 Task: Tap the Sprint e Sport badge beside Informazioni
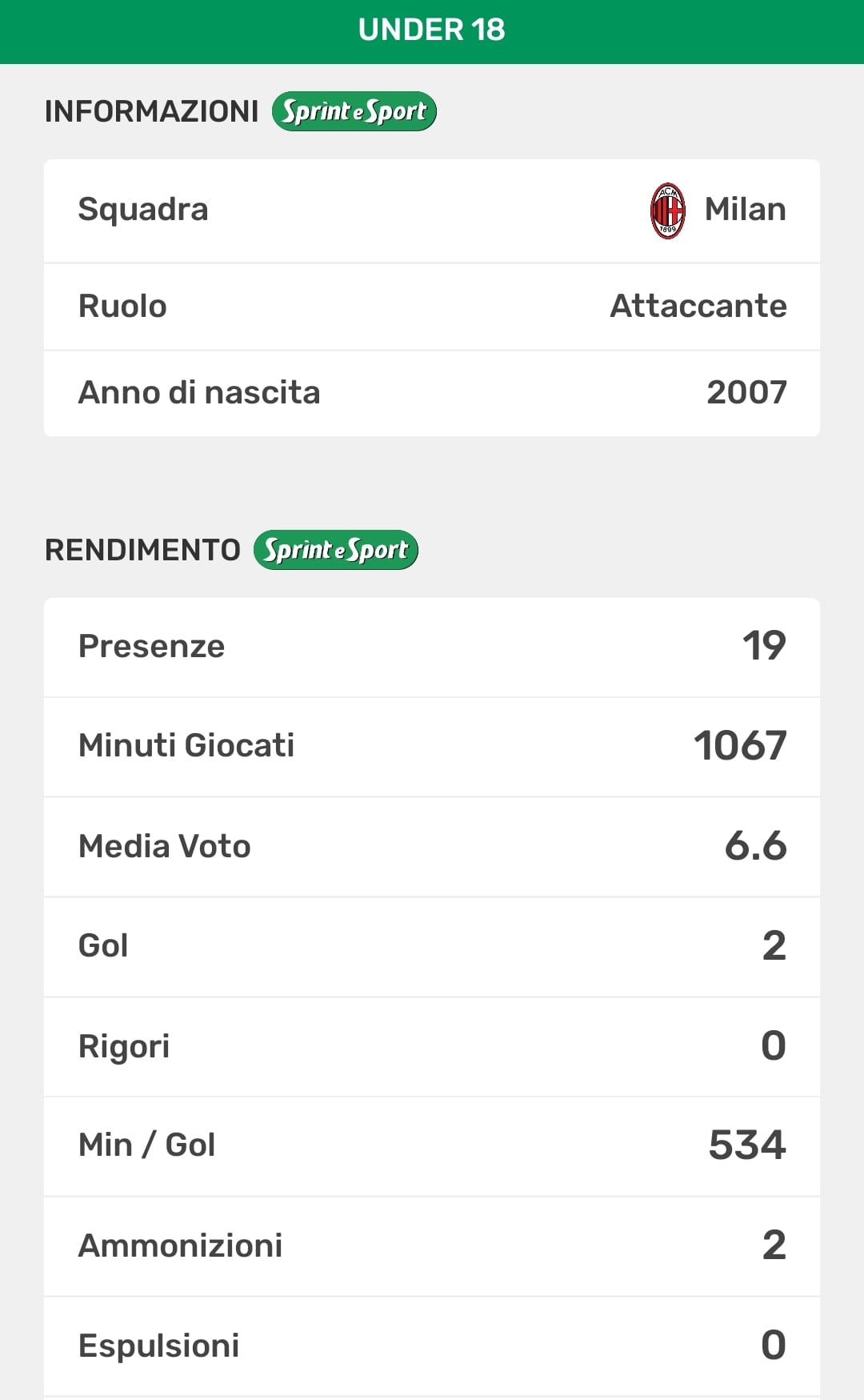point(354,111)
